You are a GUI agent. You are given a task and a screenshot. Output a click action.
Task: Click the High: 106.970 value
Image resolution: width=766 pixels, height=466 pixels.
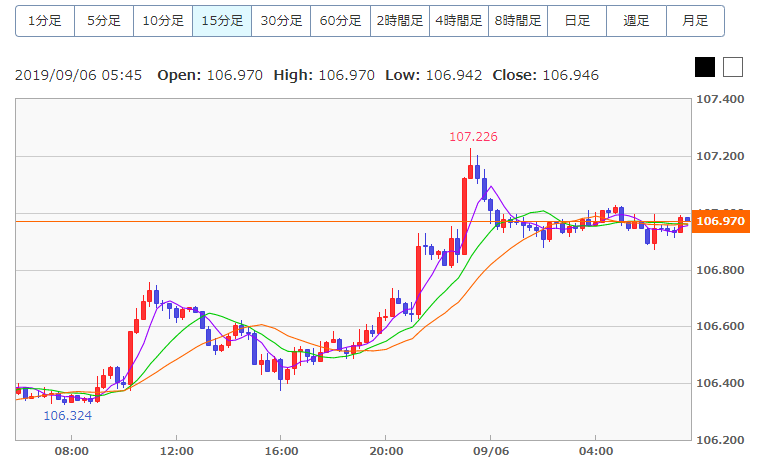324,75
